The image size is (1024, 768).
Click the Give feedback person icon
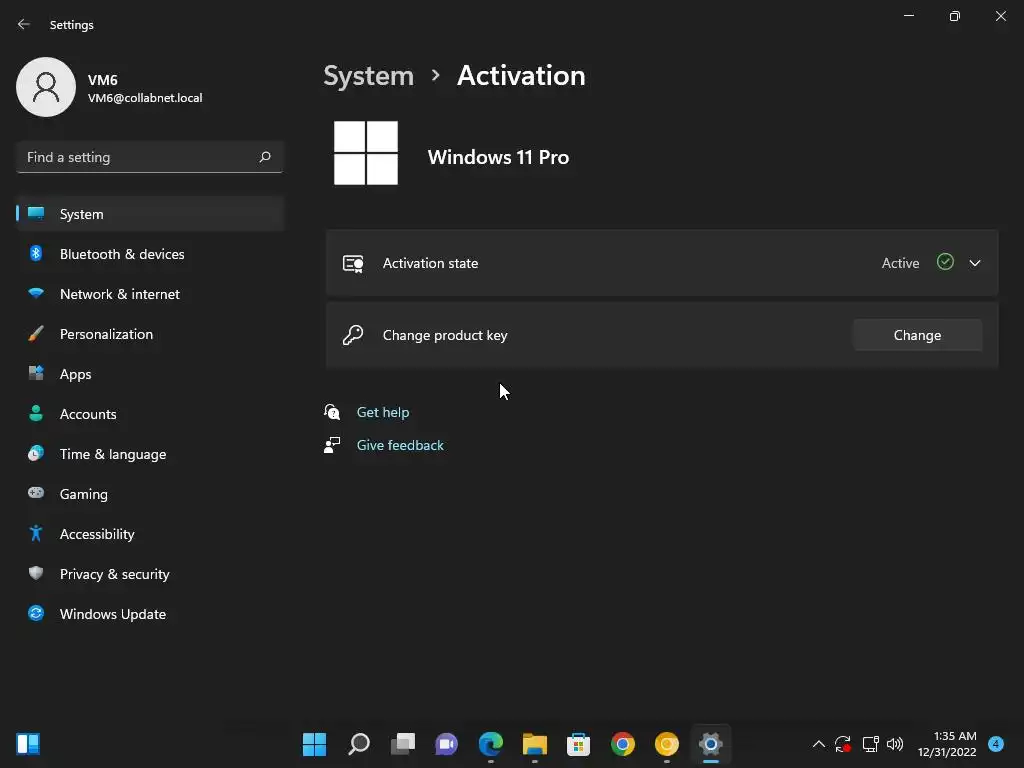(x=332, y=445)
